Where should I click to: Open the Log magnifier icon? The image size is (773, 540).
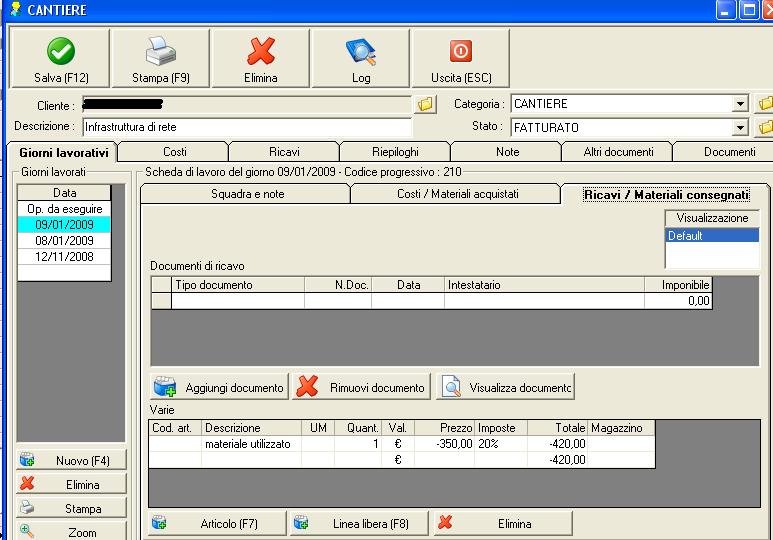click(x=360, y=52)
